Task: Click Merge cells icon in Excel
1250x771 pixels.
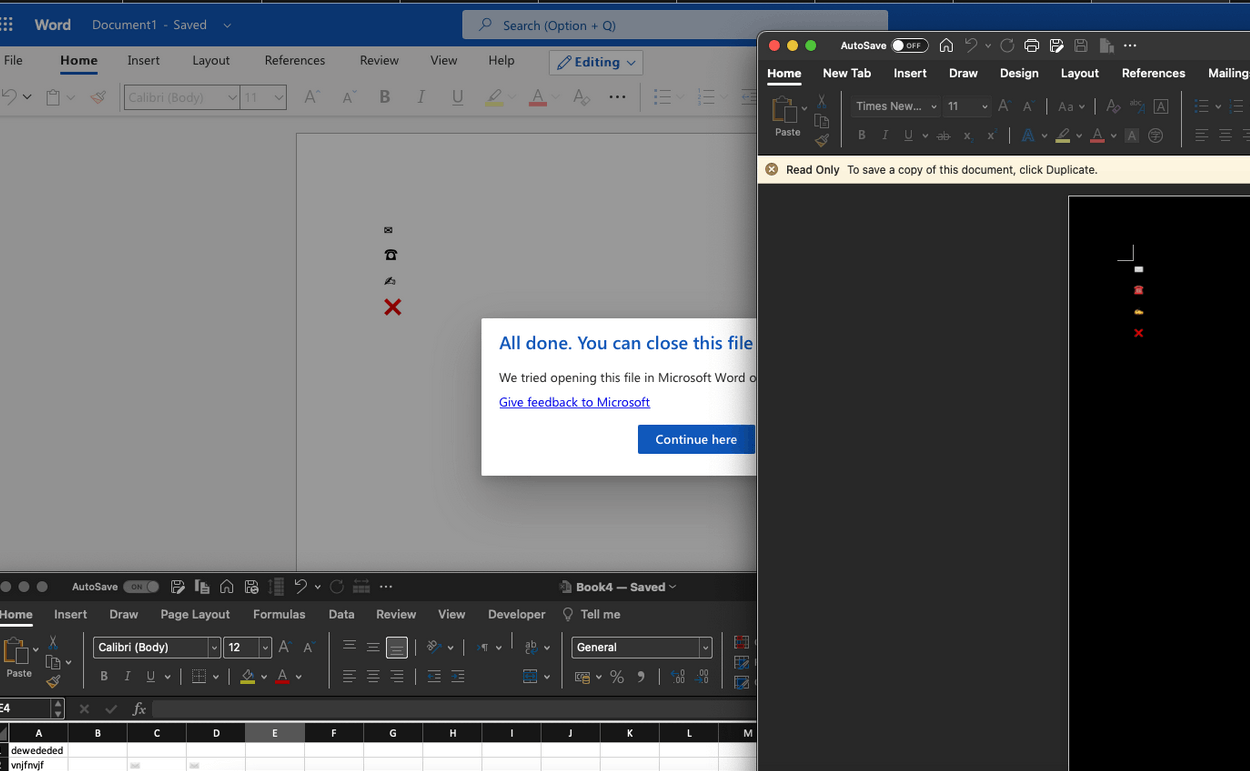Action: 531,677
